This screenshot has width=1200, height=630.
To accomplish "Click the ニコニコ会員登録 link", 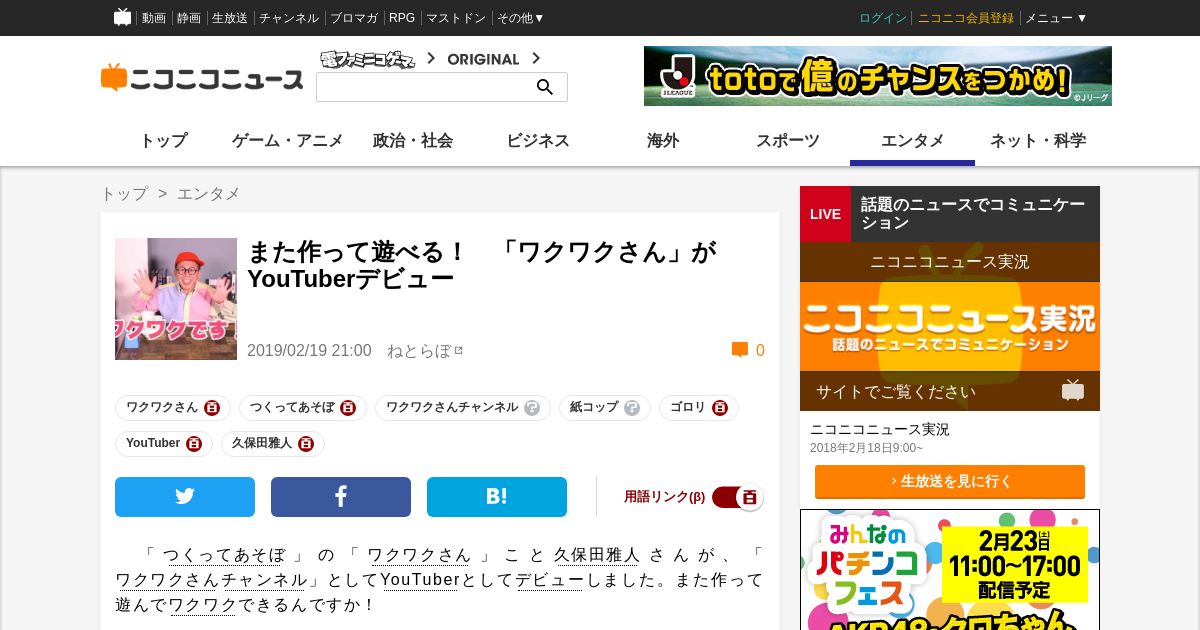I will (x=966, y=18).
